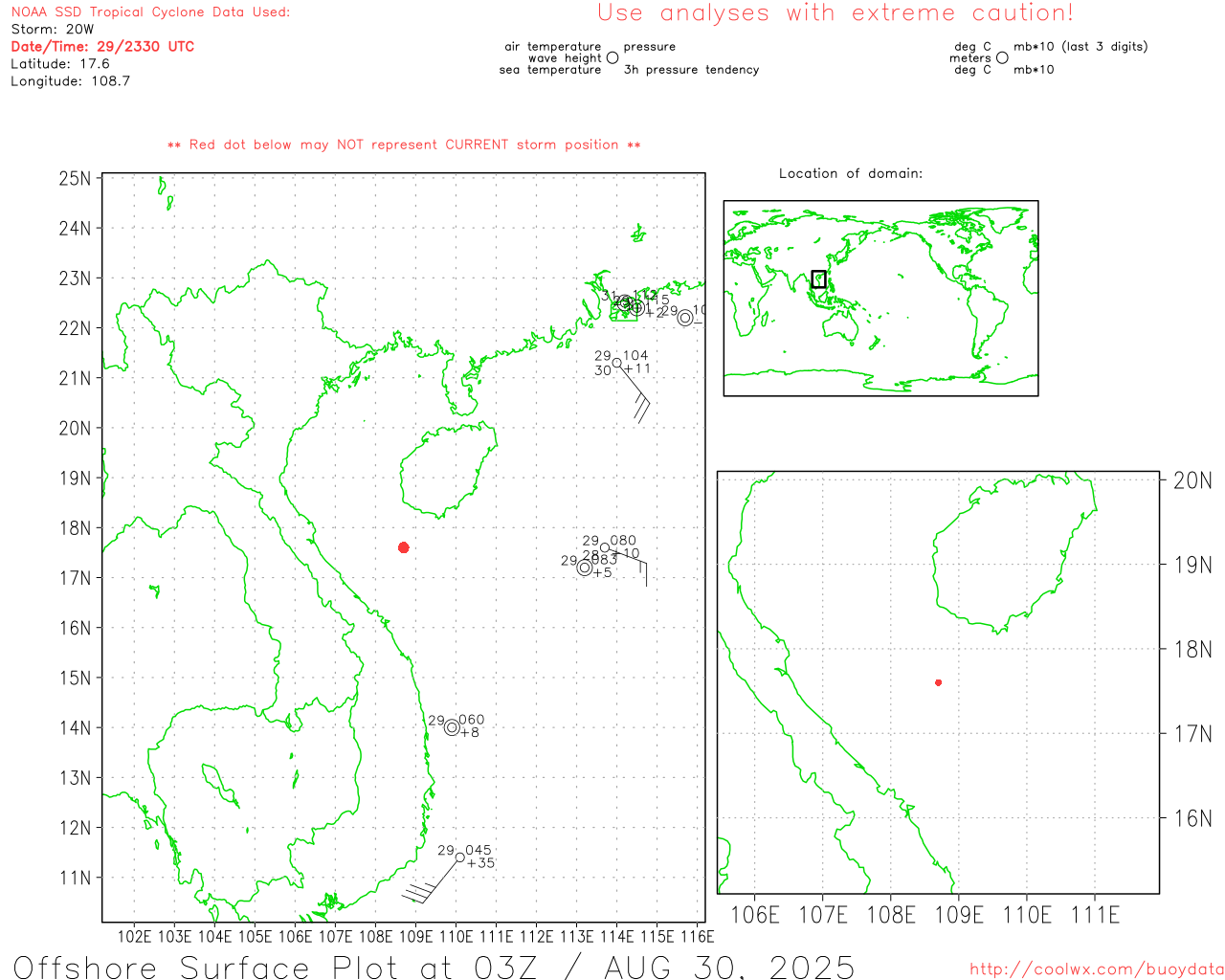Click the Location of domain world map
Viewport: 1225px width, 980px height.
coord(880,298)
